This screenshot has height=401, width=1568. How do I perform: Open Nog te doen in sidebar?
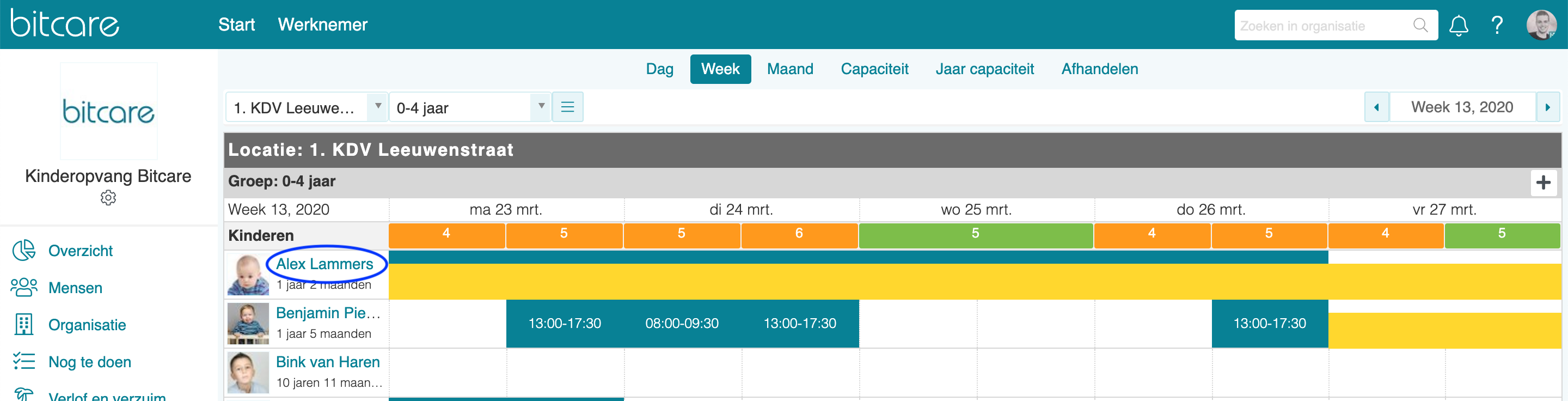(89, 362)
